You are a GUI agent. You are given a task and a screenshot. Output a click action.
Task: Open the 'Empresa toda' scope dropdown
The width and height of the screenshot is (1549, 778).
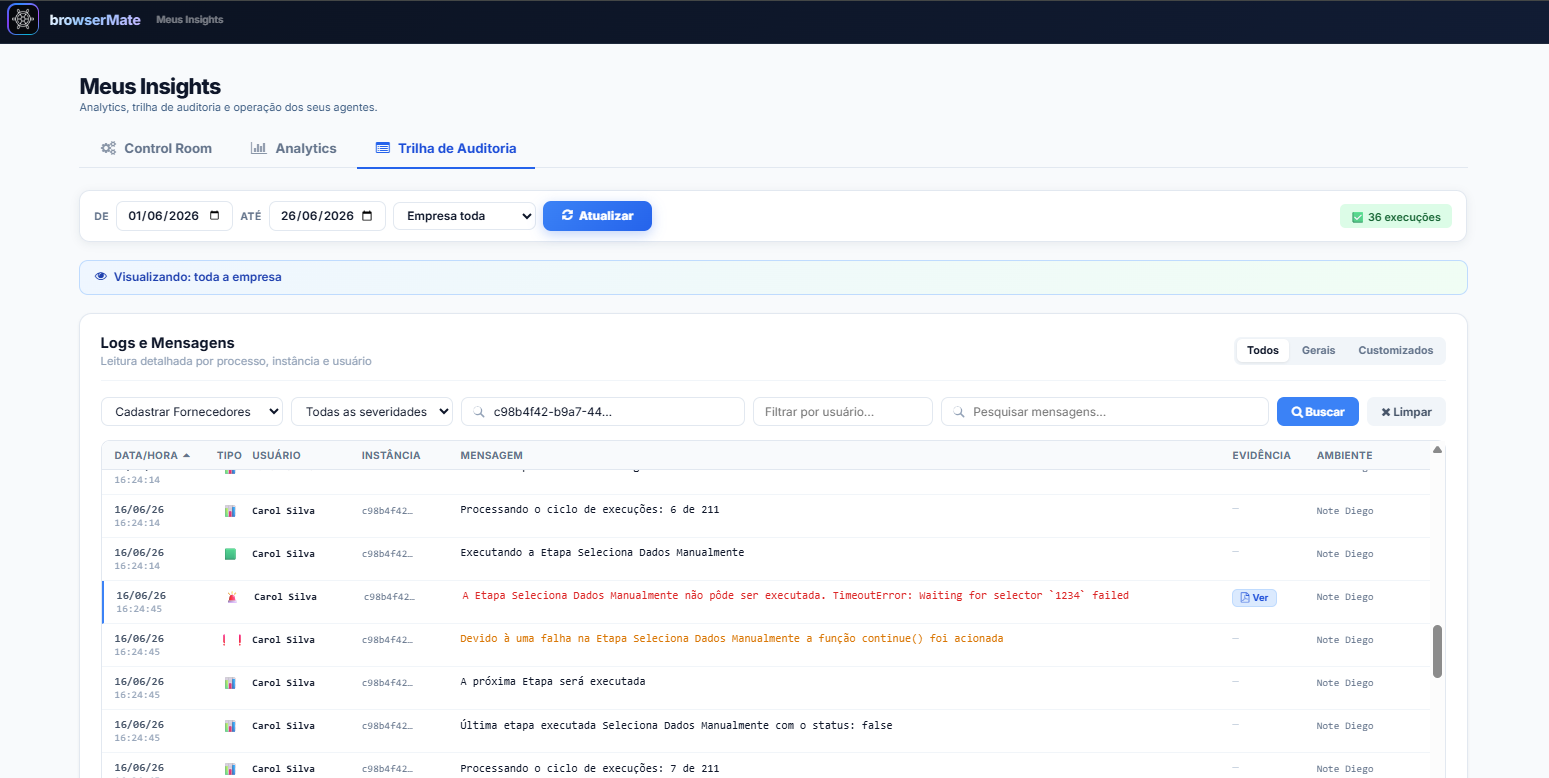[464, 216]
